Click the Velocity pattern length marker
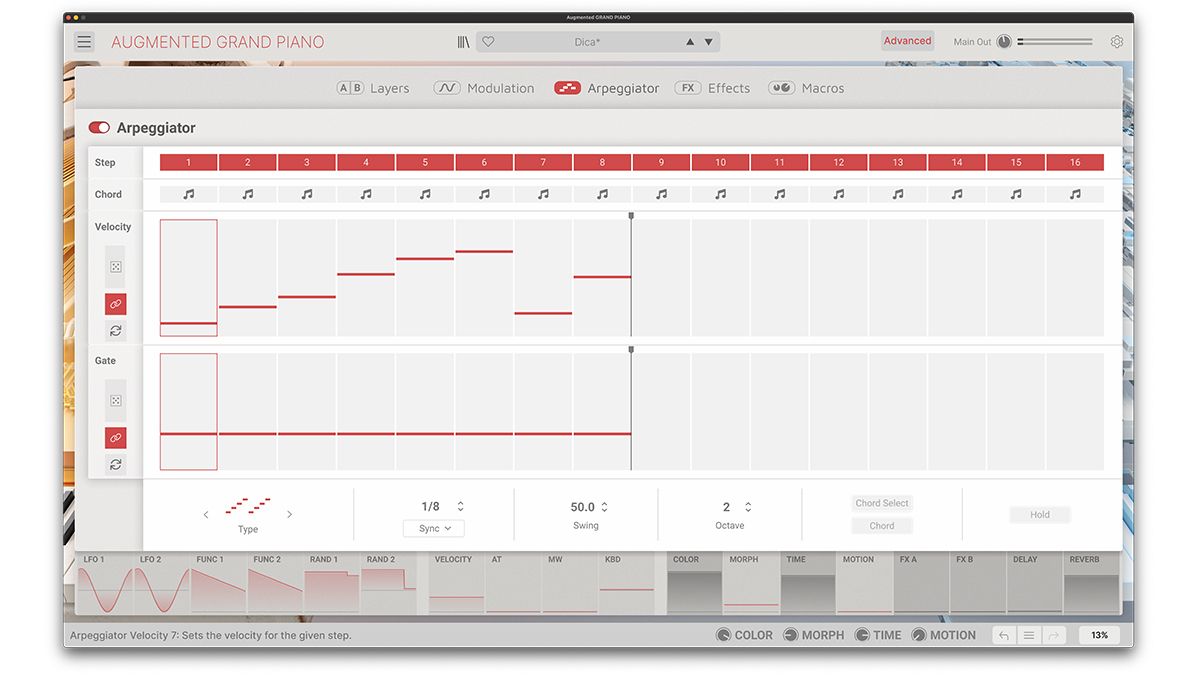1200x675 pixels. 631,215
